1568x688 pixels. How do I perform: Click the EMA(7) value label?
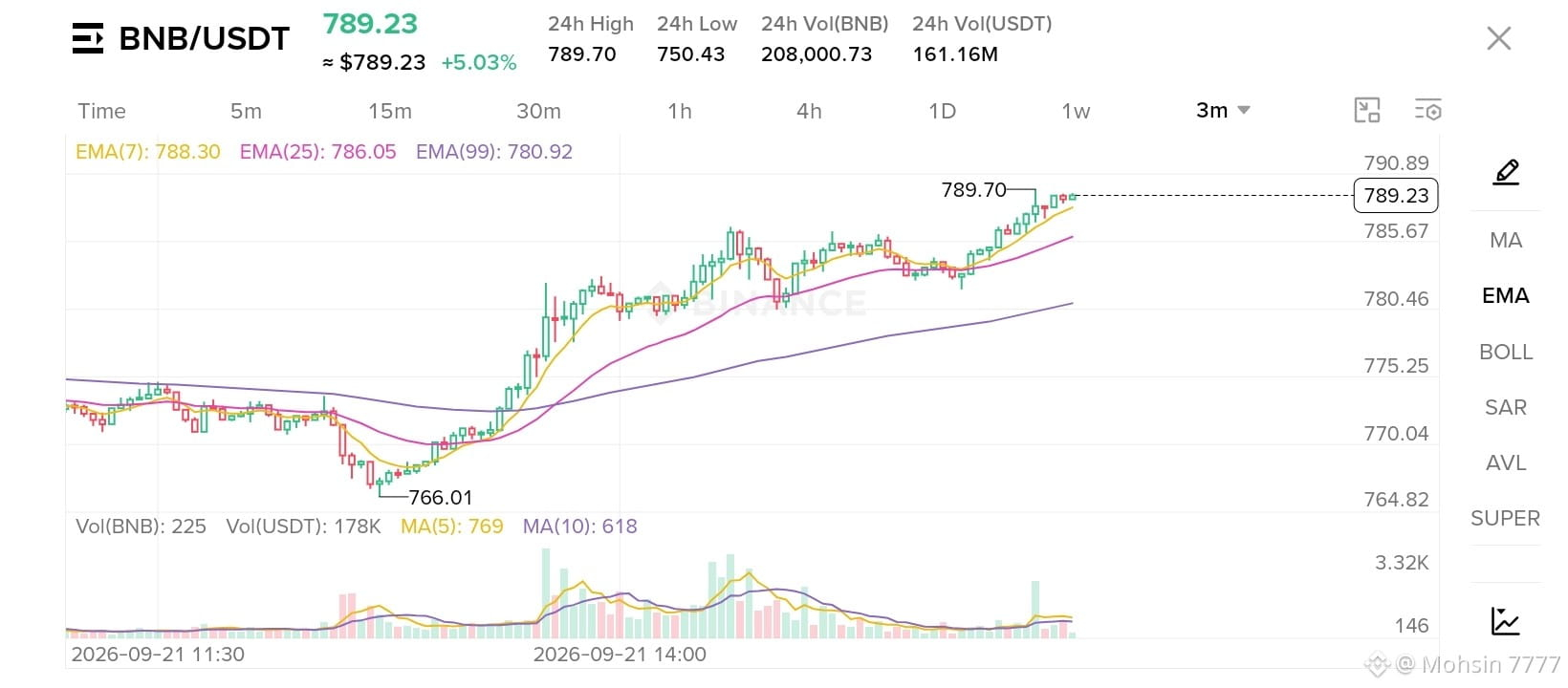pos(147,151)
